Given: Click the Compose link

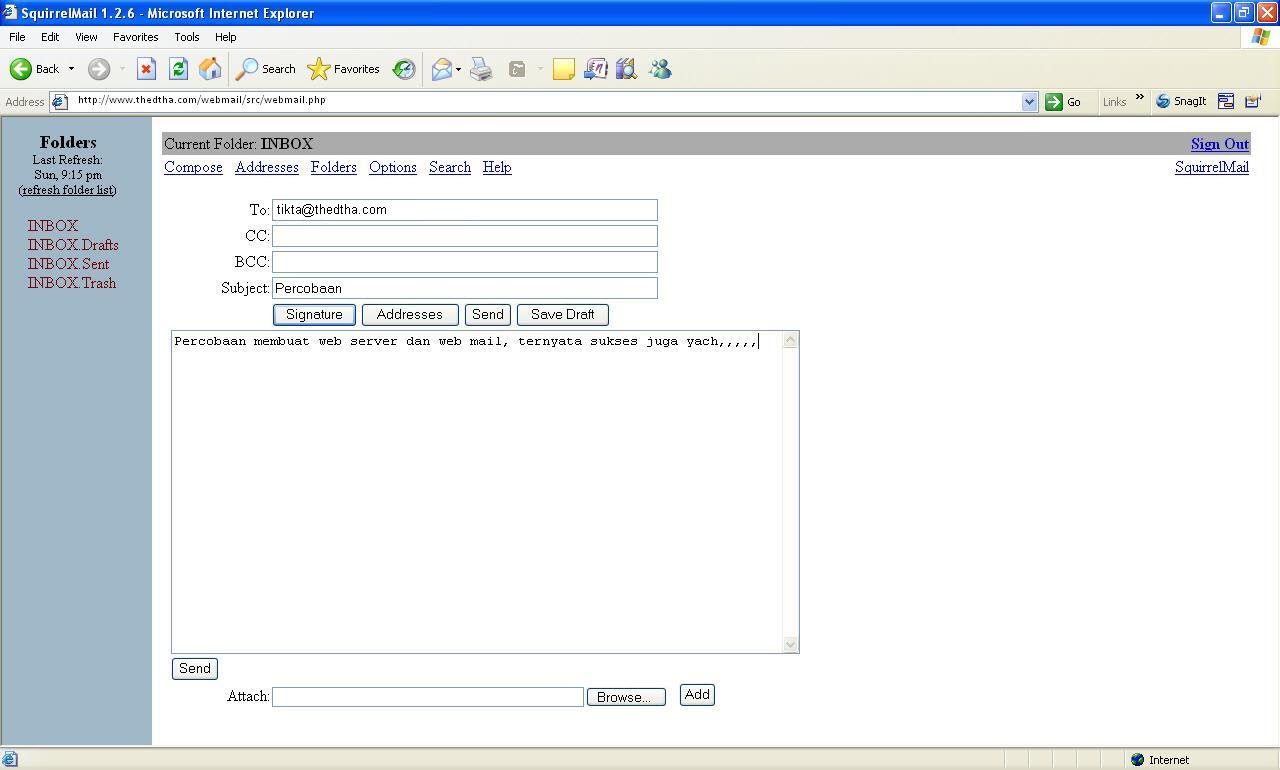Looking at the screenshot, I should (x=193, y=167).
